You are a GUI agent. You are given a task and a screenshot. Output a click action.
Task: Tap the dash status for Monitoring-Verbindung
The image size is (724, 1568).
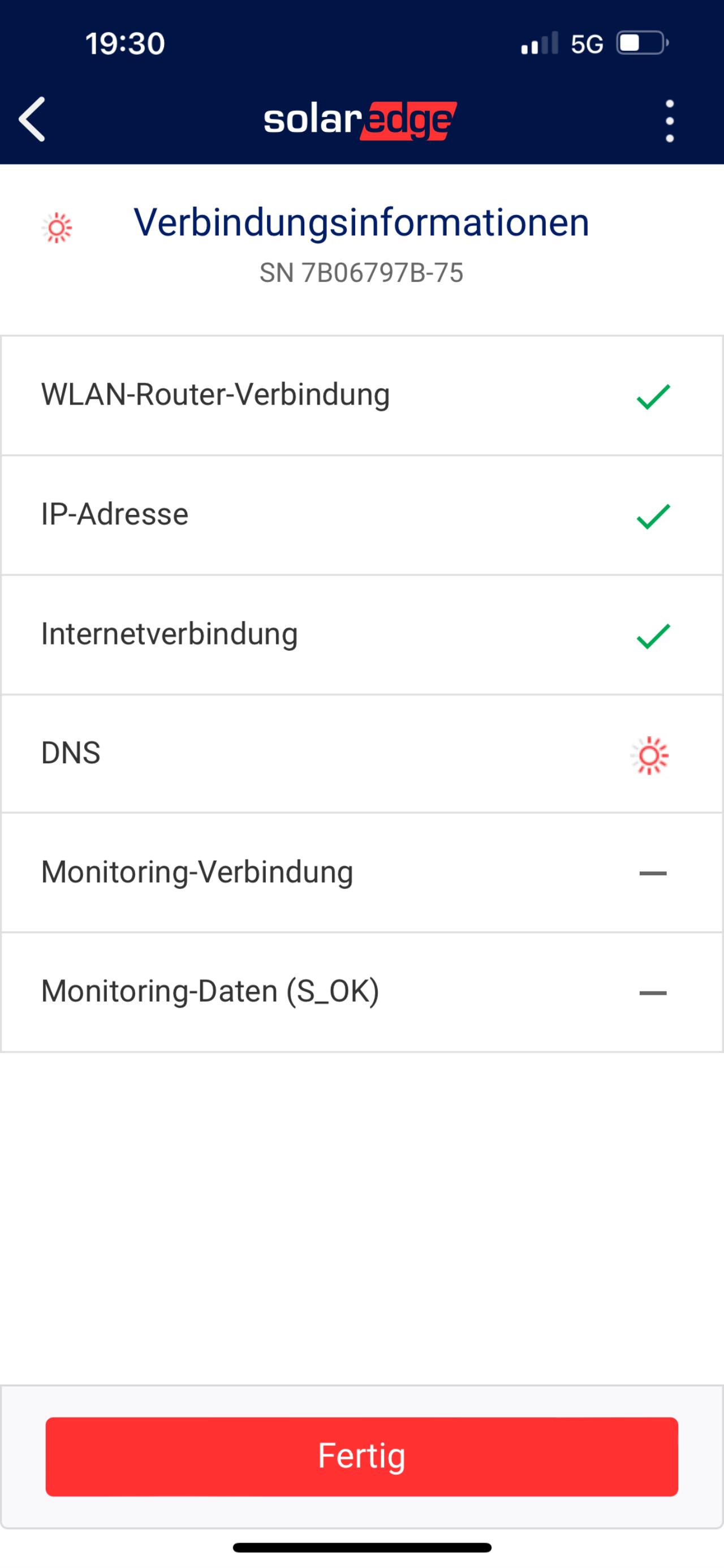tap(653, 873)
